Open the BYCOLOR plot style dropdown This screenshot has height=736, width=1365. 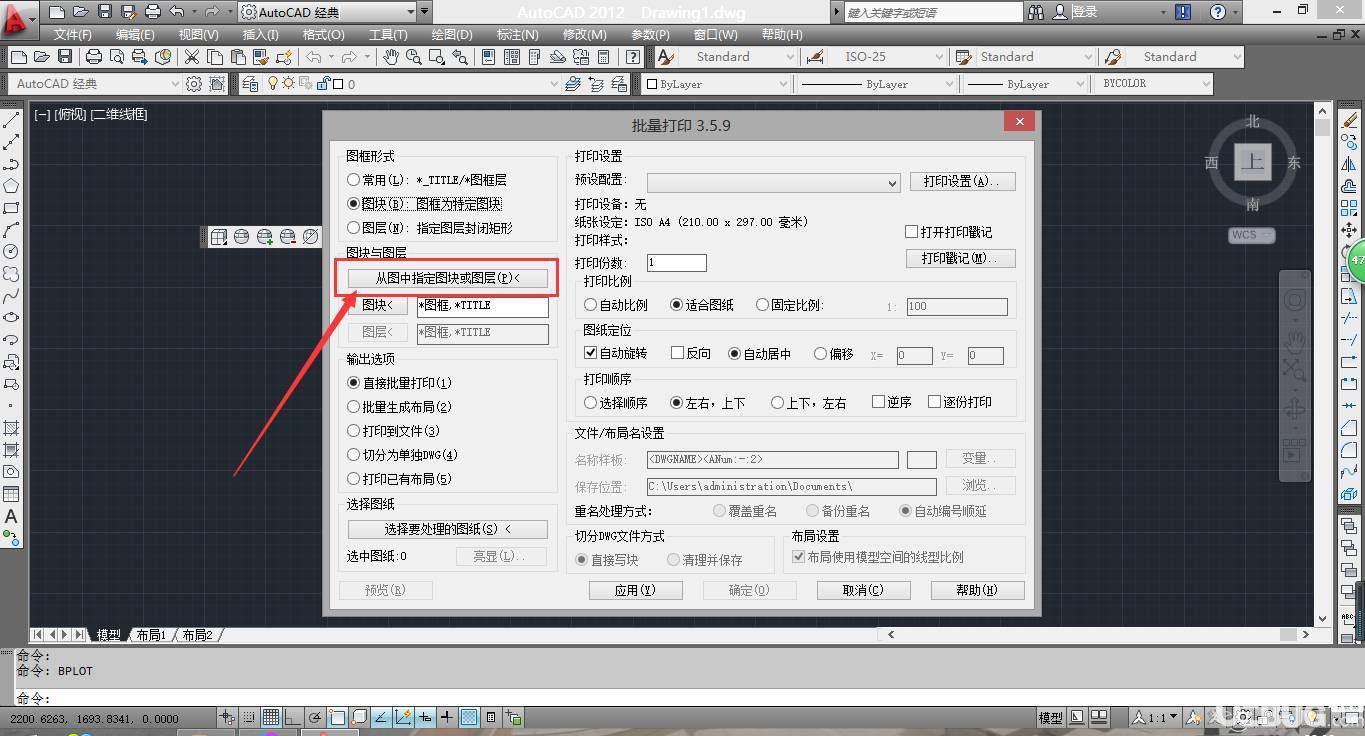pos(1154,84)
